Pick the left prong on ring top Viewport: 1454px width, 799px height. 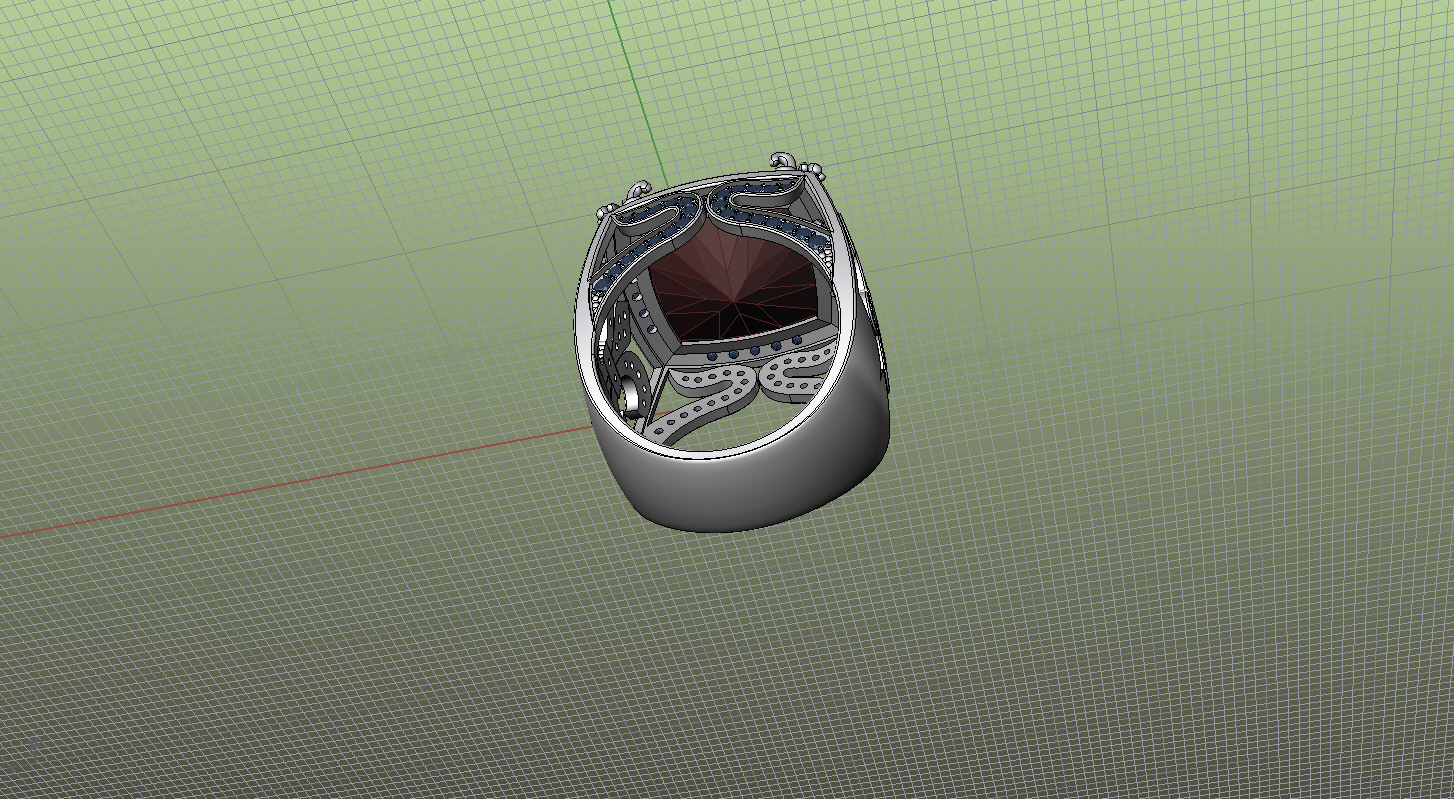[x=637, y=188]
